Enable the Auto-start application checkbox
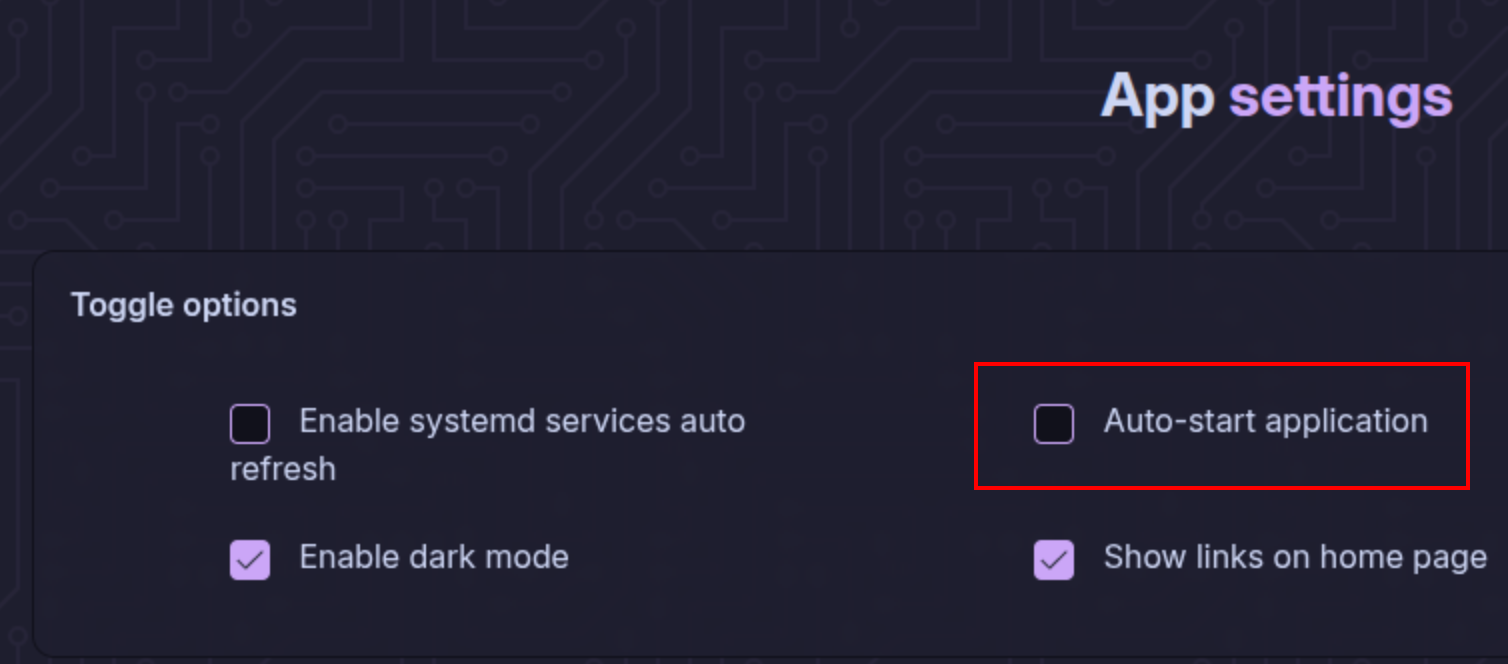The height and width of the screenshot is (664, 1508). 1053,424
